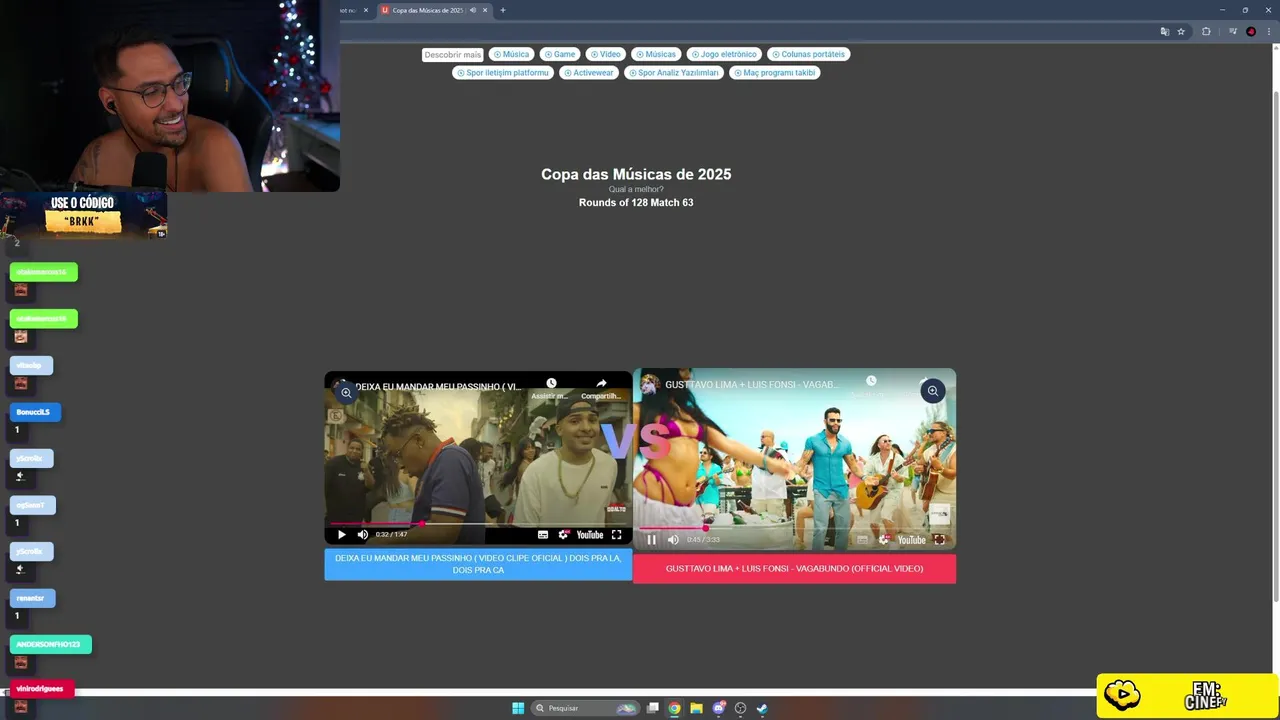Click the magnifier zoom icon on right video
The height and width of the screenshot is (720, 1280).
tap(932, 391)
